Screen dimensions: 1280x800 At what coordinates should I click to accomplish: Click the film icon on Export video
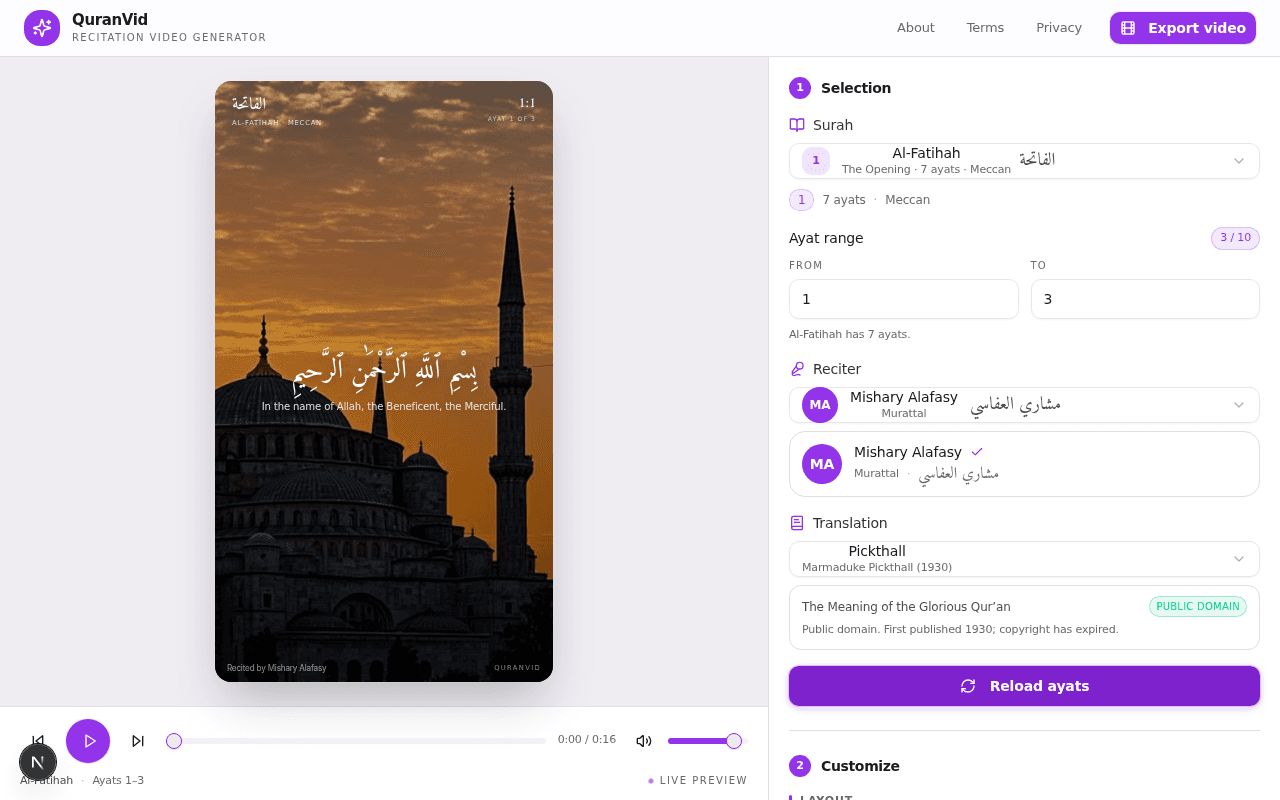(x=1128, y=28)
